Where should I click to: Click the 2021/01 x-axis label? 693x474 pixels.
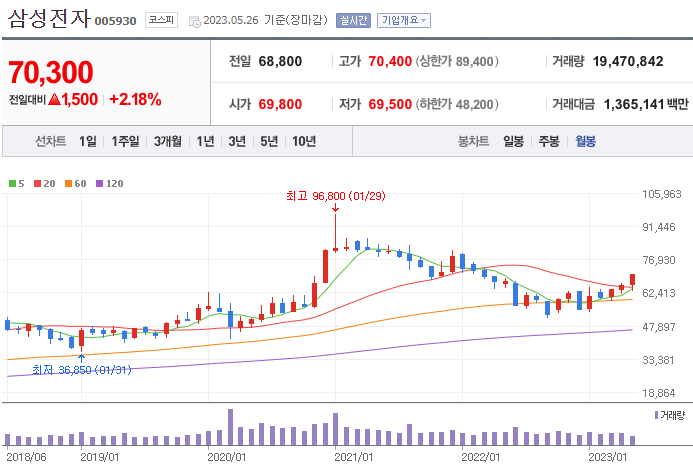pyautogui.click(x=354, y=457)
